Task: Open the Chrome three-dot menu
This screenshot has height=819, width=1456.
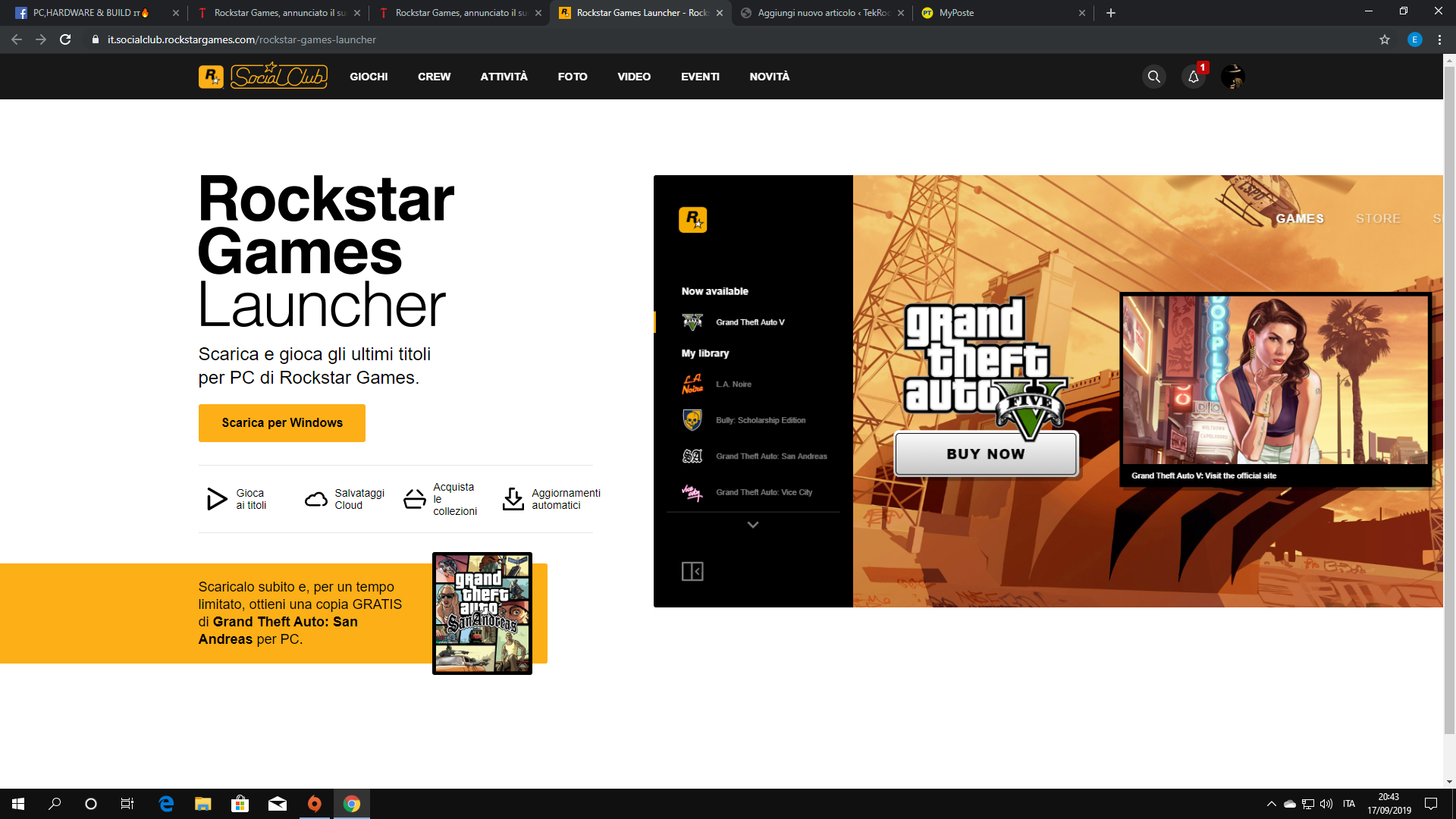Action: tap(1439, 39)
